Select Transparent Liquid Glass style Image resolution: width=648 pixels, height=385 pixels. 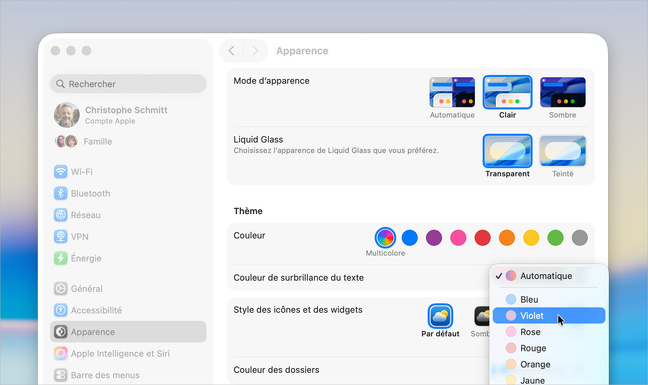click(507, 156)
